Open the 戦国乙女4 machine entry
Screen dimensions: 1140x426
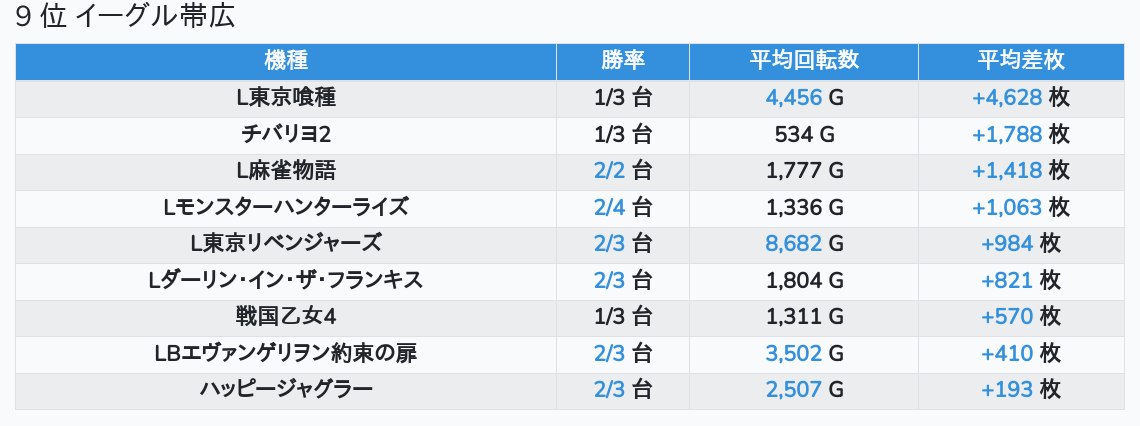click(286, 317)
